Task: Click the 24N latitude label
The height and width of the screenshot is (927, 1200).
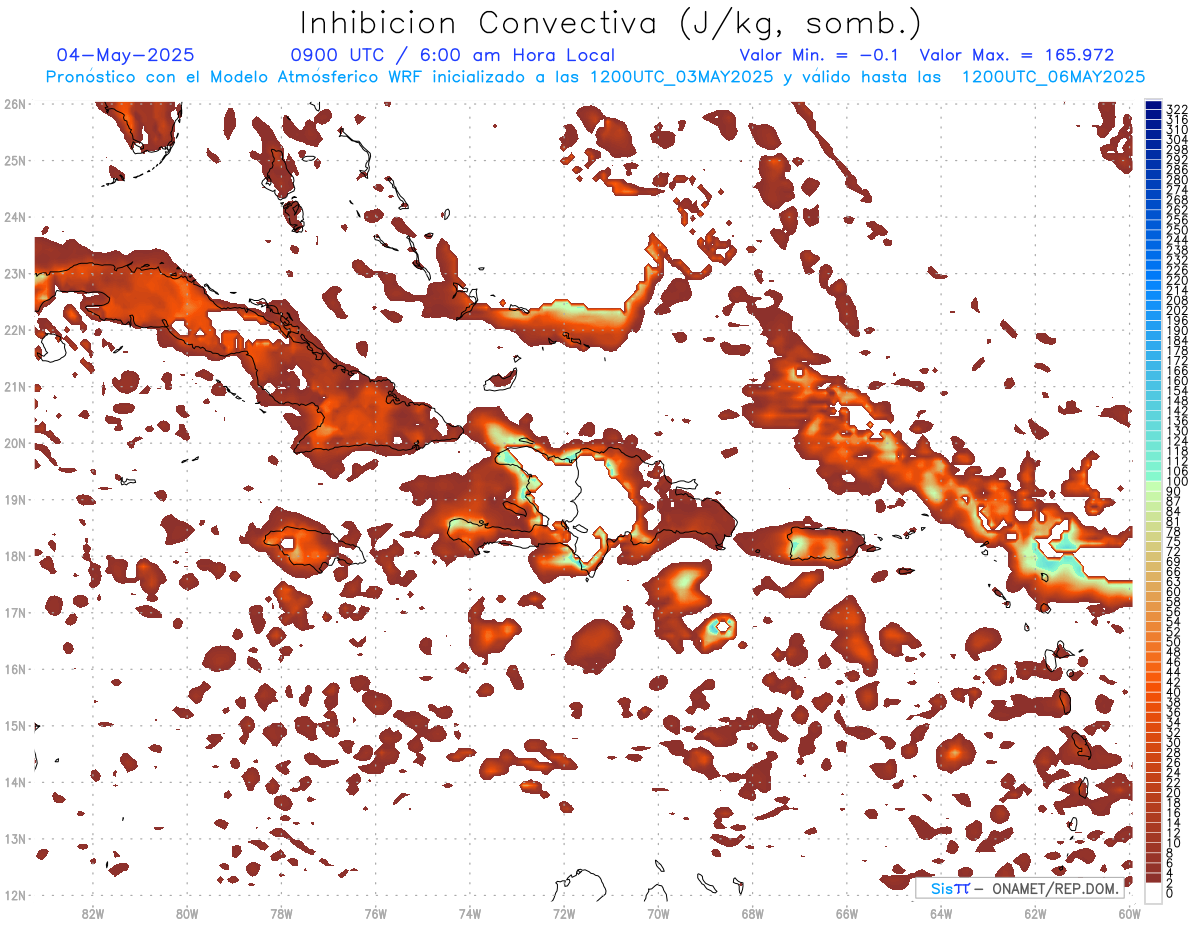Action: 14,217
